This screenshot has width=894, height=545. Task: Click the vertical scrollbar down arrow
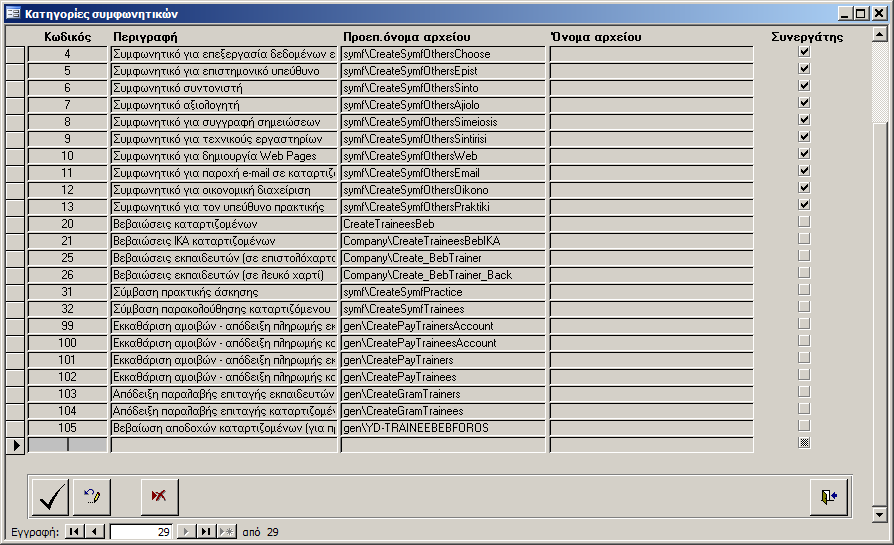[x=879, y=514]
